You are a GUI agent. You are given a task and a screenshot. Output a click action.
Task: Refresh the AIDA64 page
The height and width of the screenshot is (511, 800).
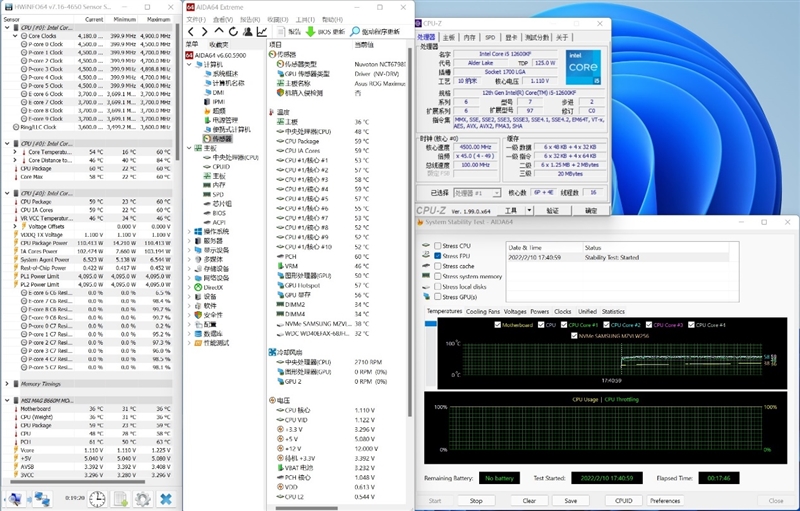click(233, 32)
